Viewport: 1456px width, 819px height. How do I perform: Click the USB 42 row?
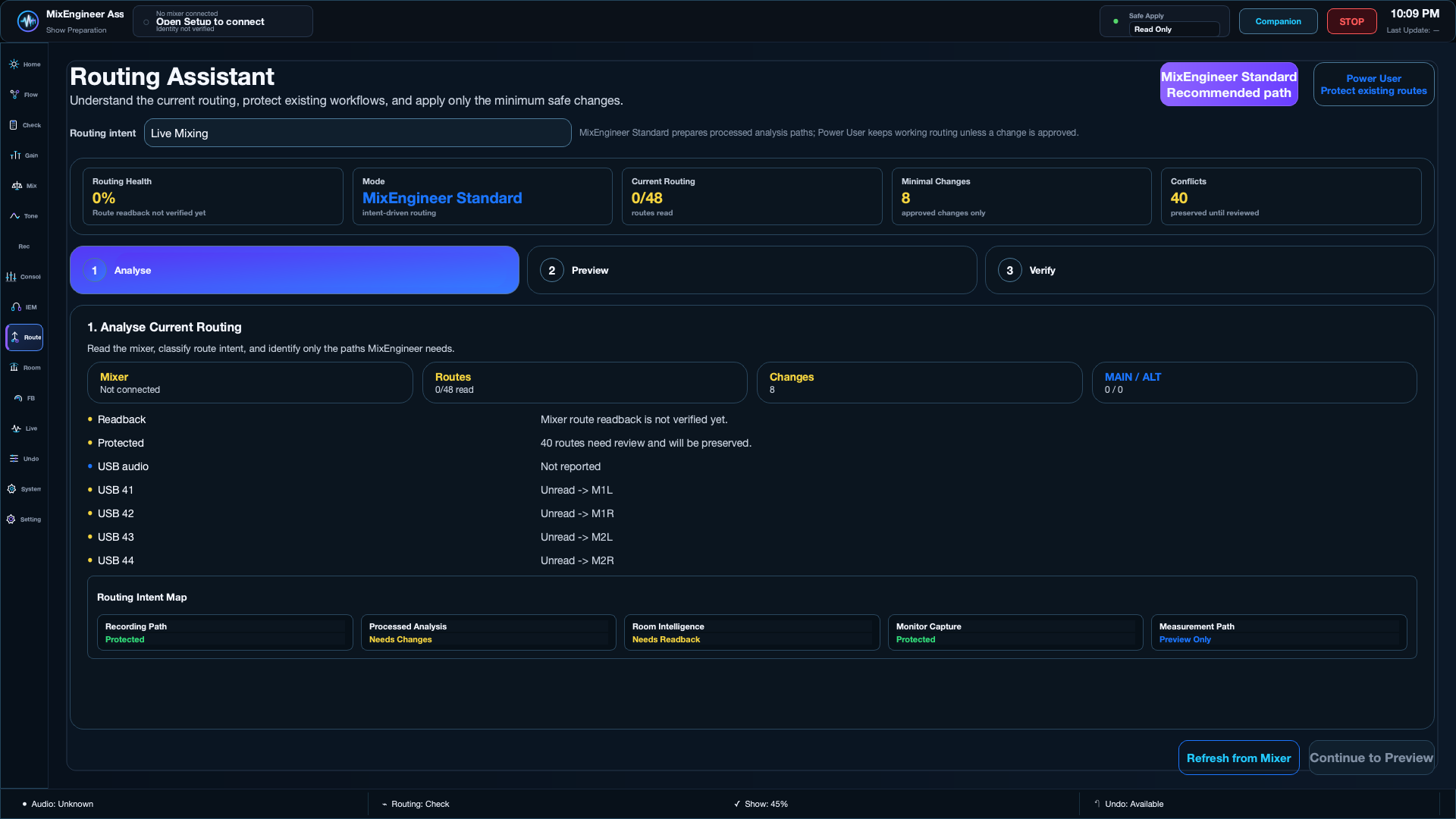[x=752, y=513]
